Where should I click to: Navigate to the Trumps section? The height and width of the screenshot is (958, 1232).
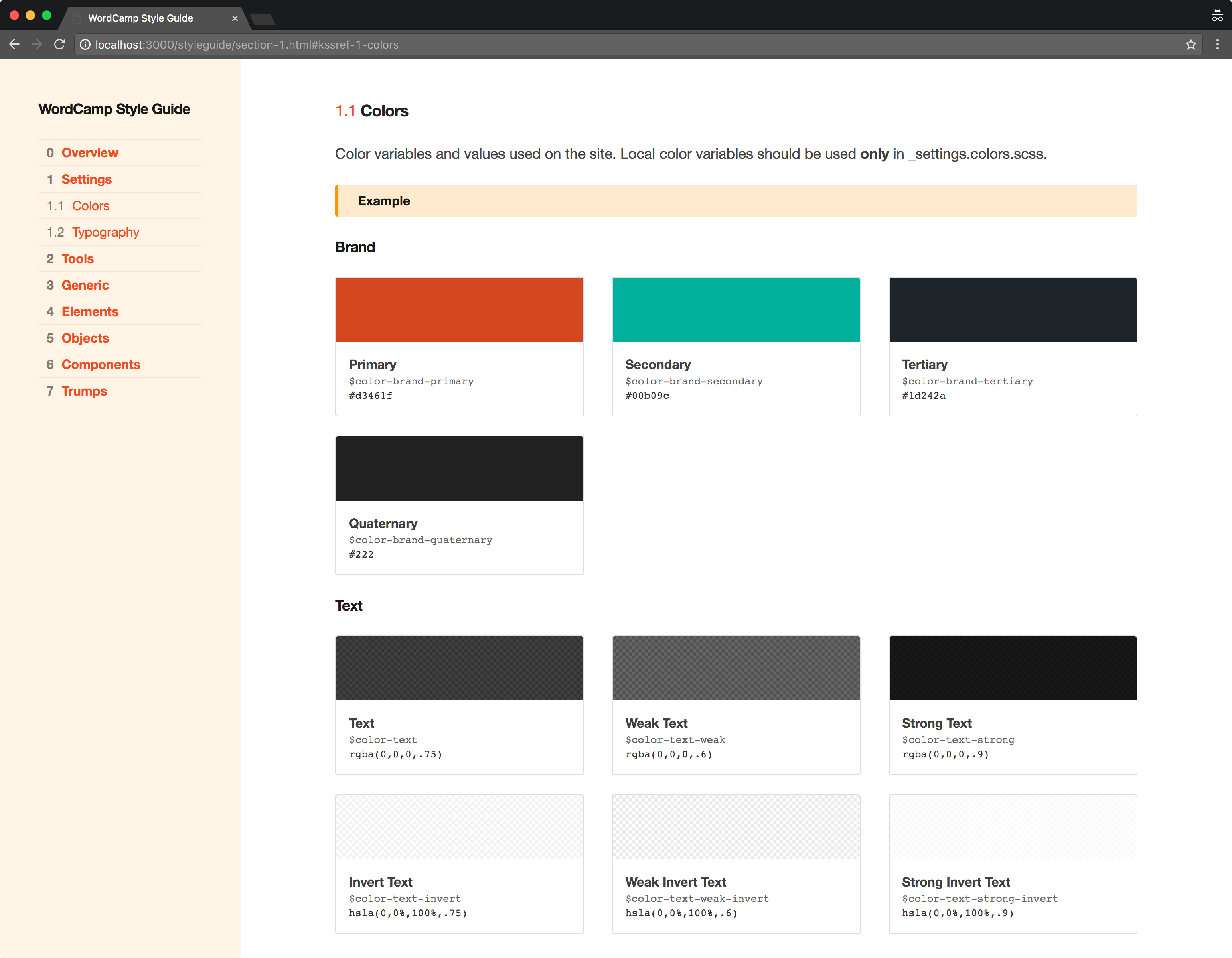[x=84, y=391]
